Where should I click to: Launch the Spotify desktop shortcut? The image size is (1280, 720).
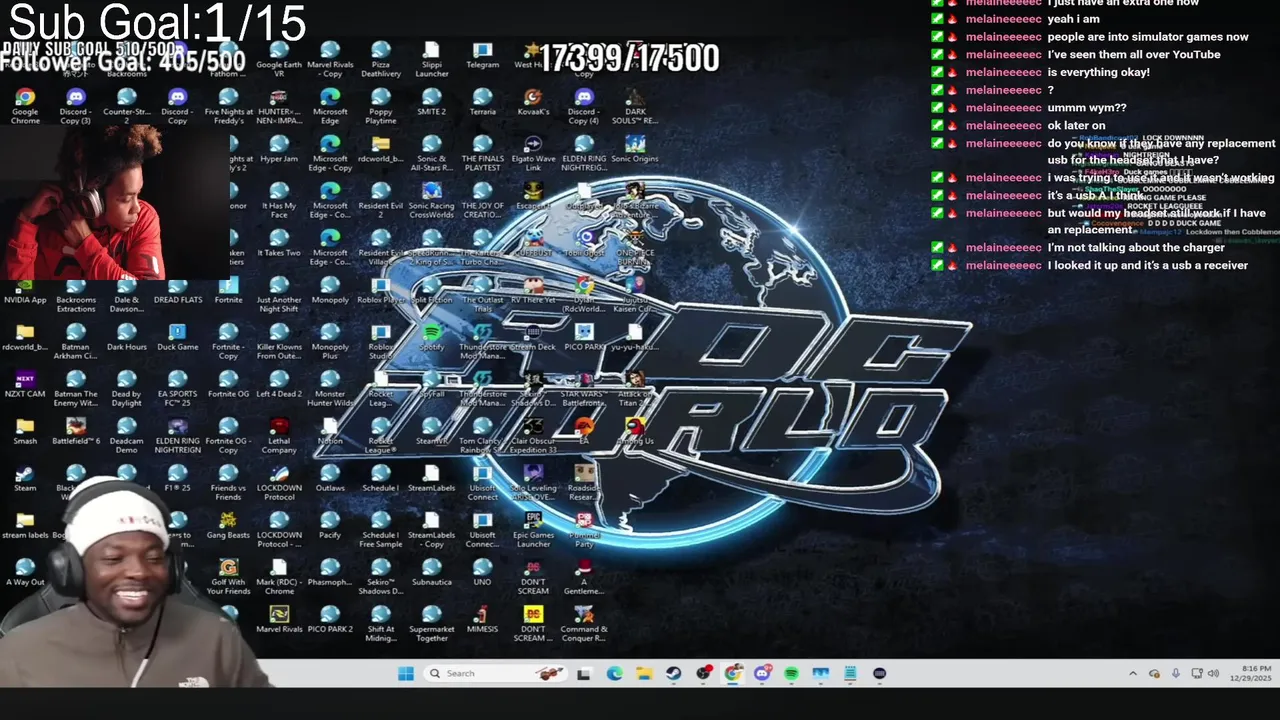tap(432, 337)
